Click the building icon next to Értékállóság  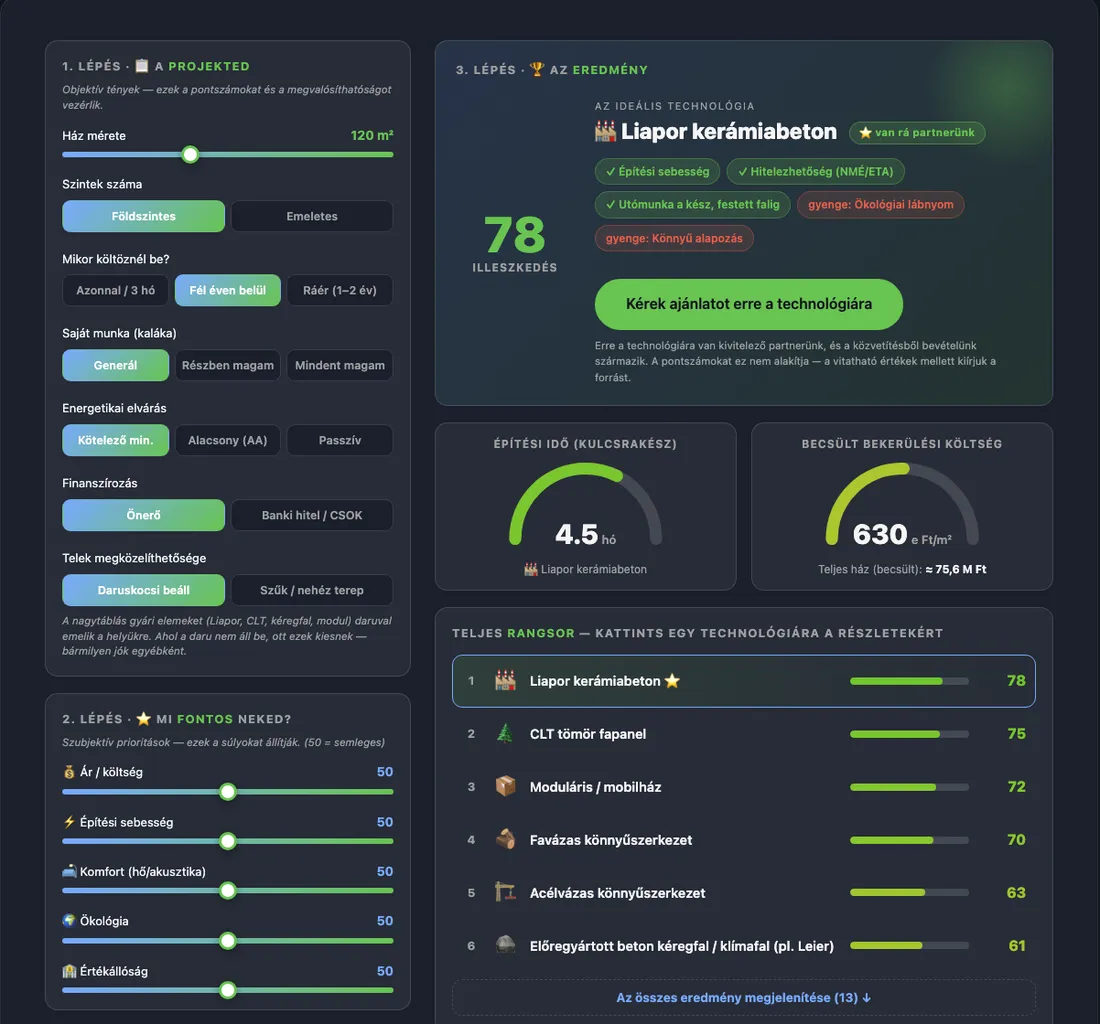coord(69,971)
